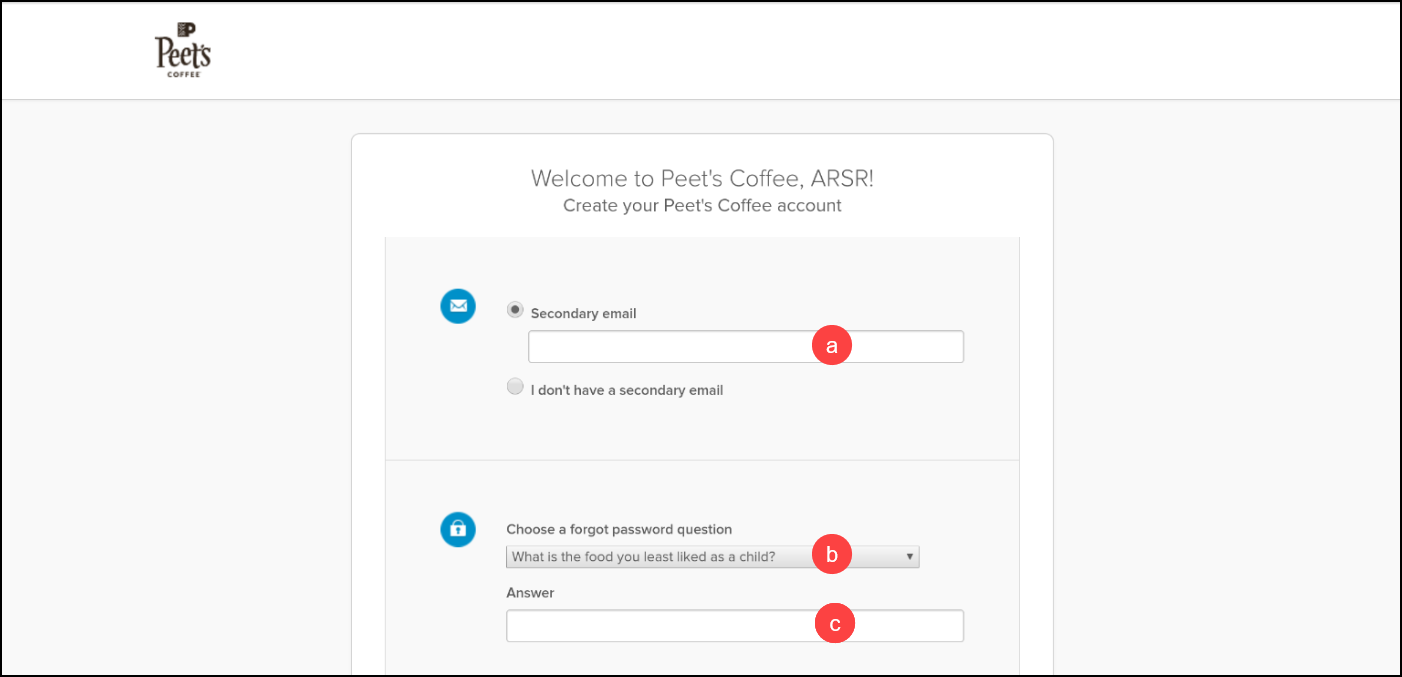
Task: Open the forgot password question dropdown
Action: [x=712, y=557]
